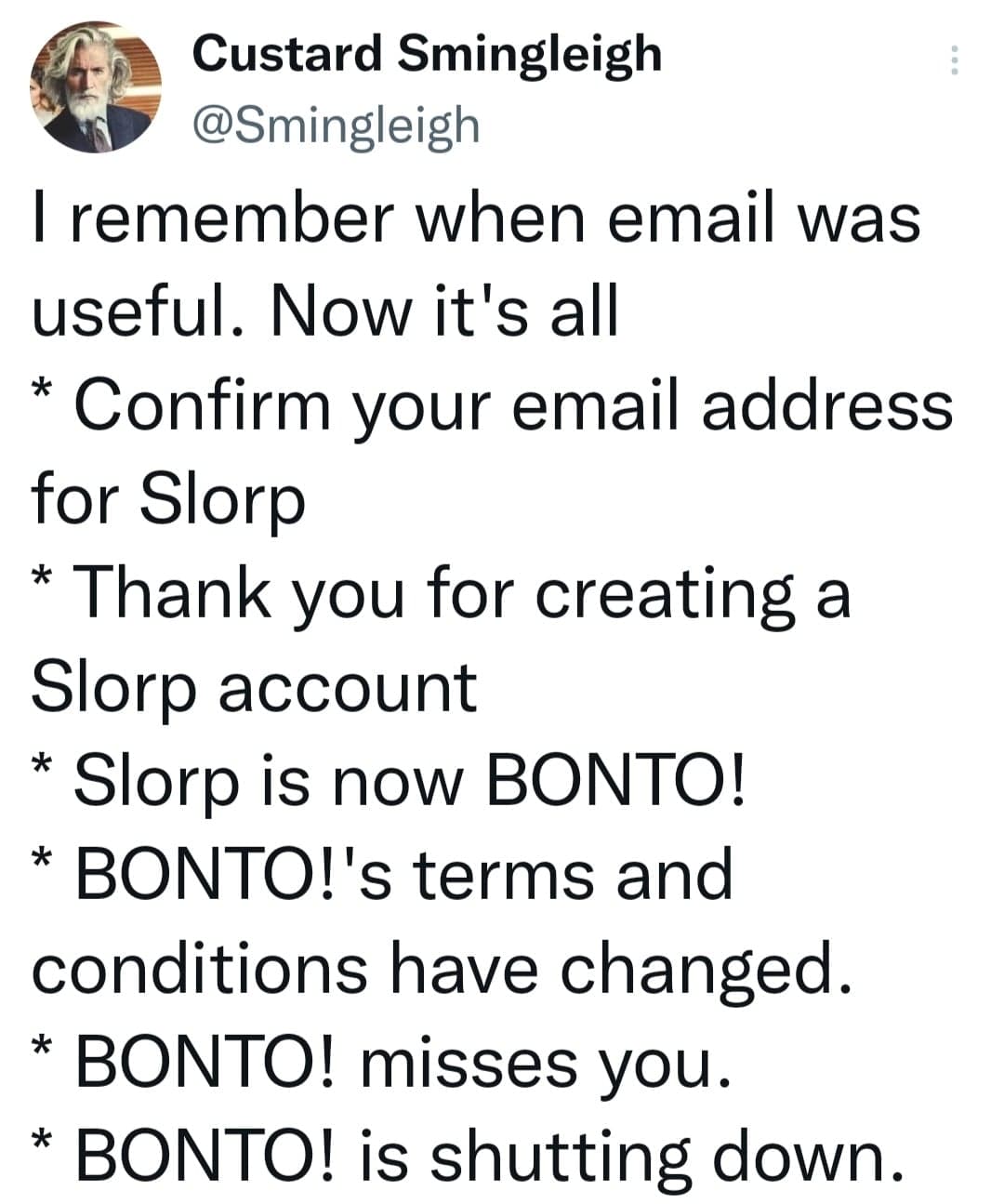Tap the "for Slorp" line
The width and height of the screenshot is (1004, 1204).
click(168, 500)
